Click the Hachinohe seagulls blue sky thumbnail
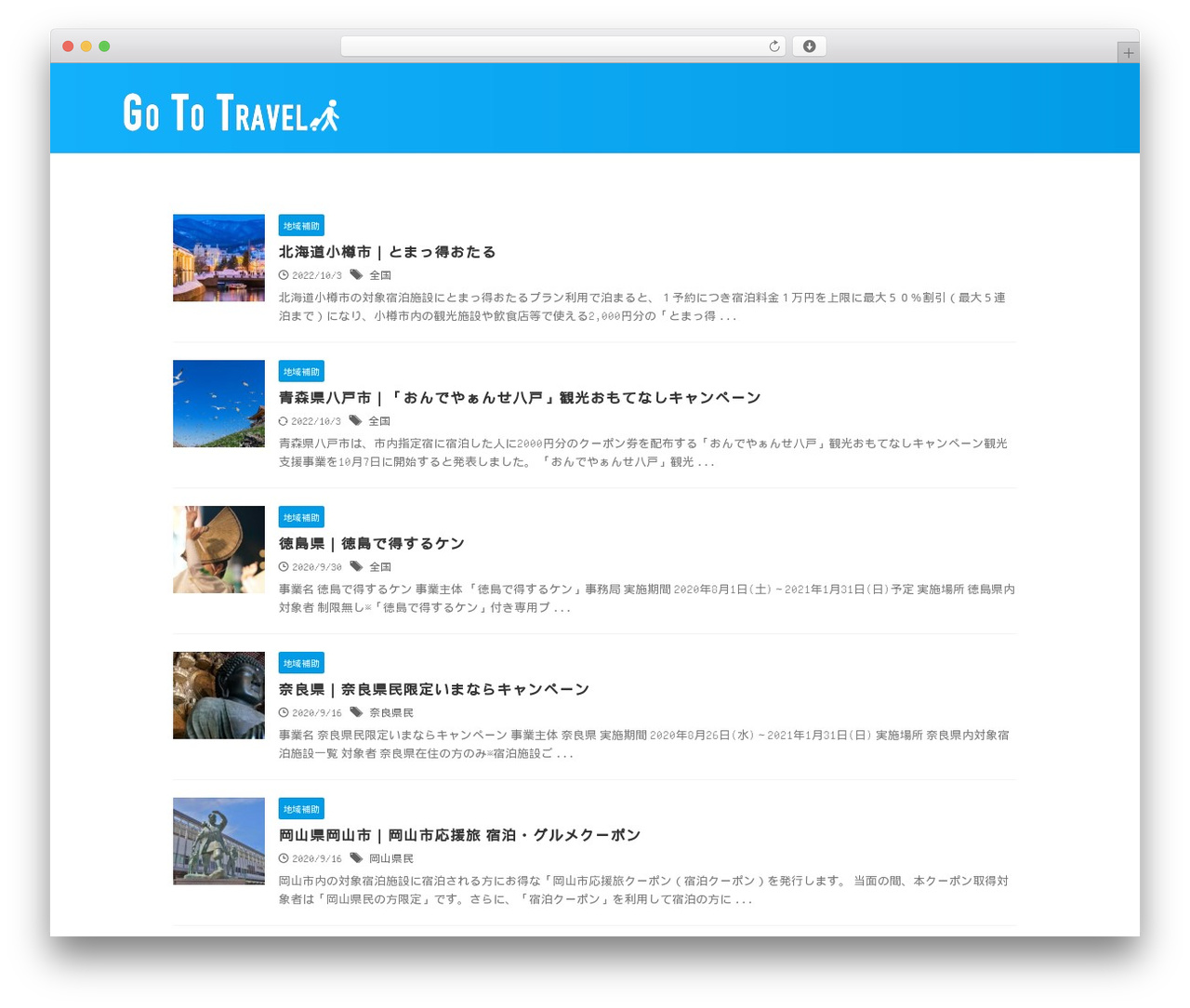 pyautogui.click(x=218, y=404)
